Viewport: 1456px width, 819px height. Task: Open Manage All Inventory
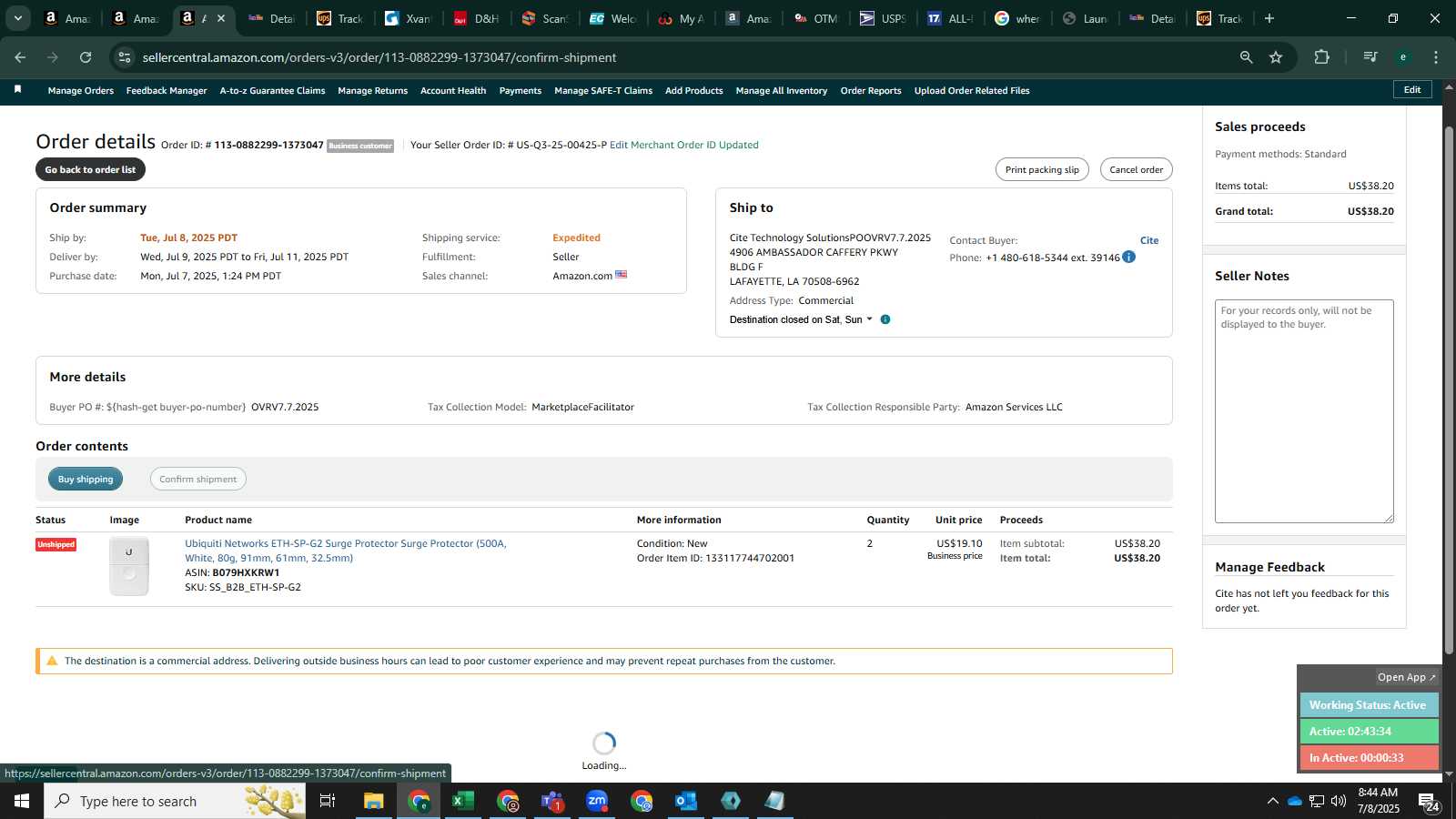coord(782,90)
